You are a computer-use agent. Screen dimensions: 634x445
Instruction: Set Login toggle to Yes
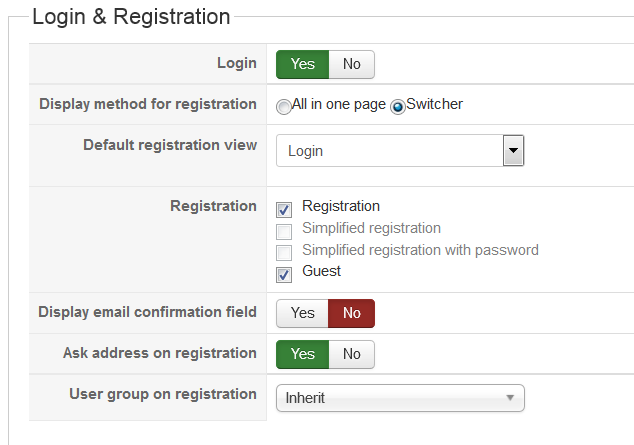pos(302,64)
